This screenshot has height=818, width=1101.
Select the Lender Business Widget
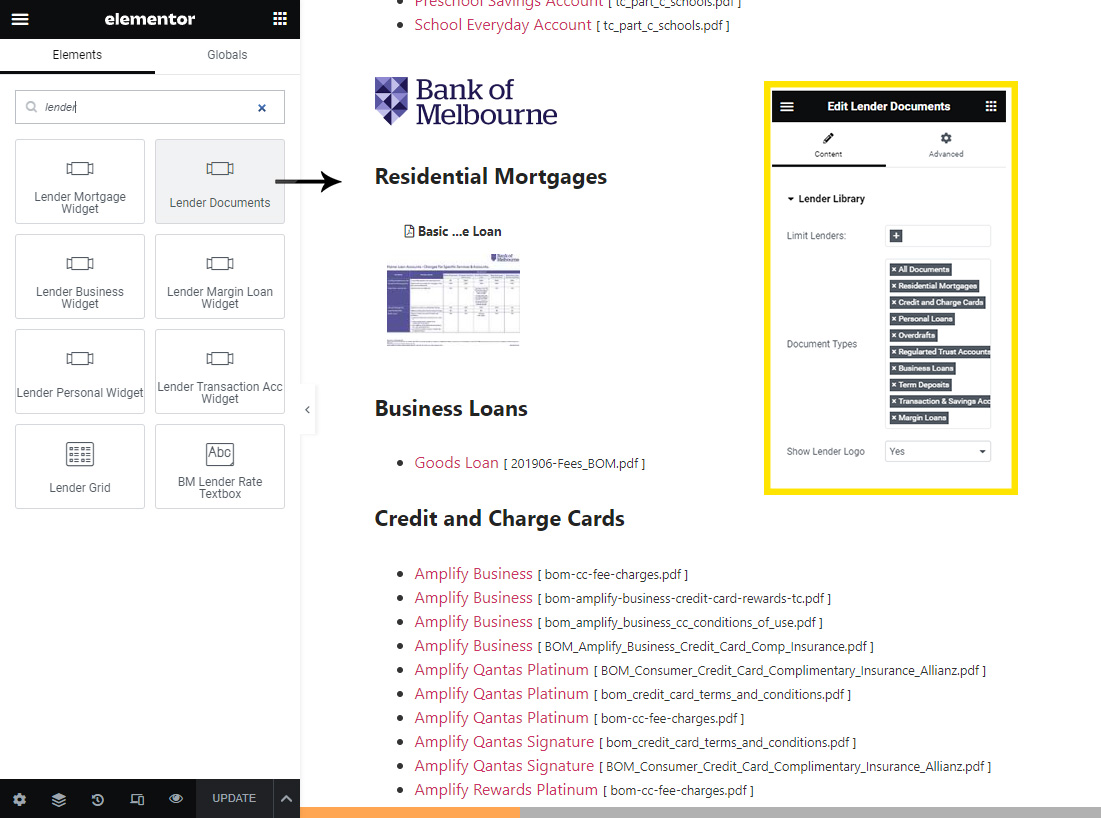pyautogui.click(x=80, y=277)
